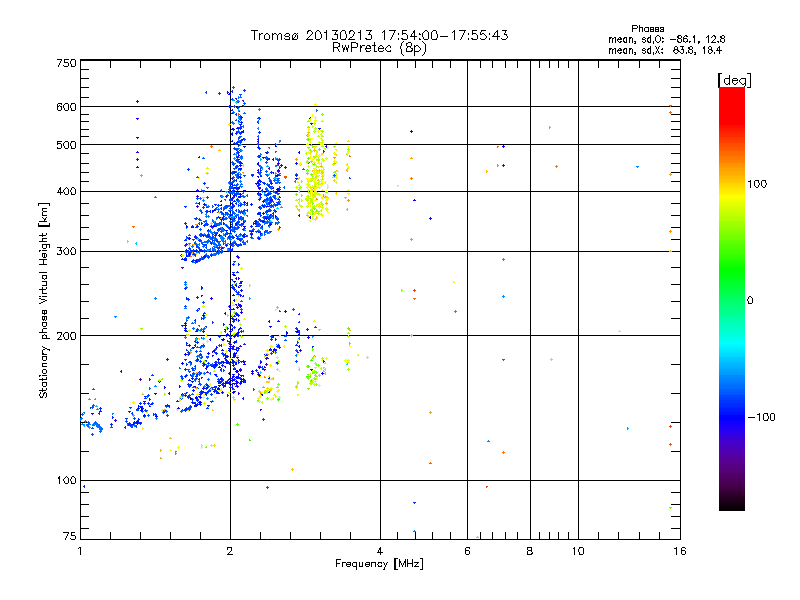Click the Phases header label
This screenshot has height=600, width=800.
click(647, 29)
